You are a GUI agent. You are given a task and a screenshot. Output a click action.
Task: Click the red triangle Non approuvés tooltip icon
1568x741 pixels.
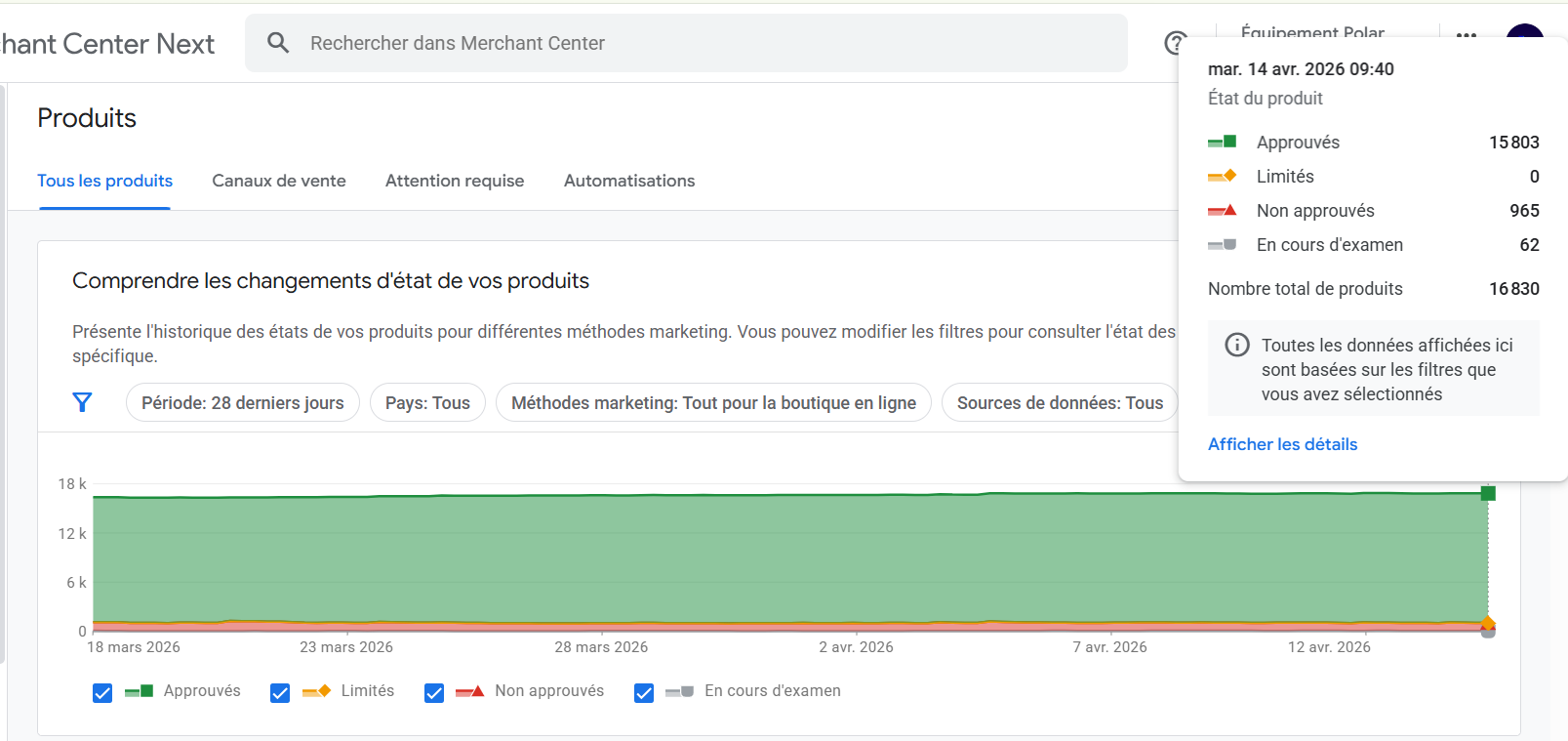pyautogui.click(x=1222, y=211)
